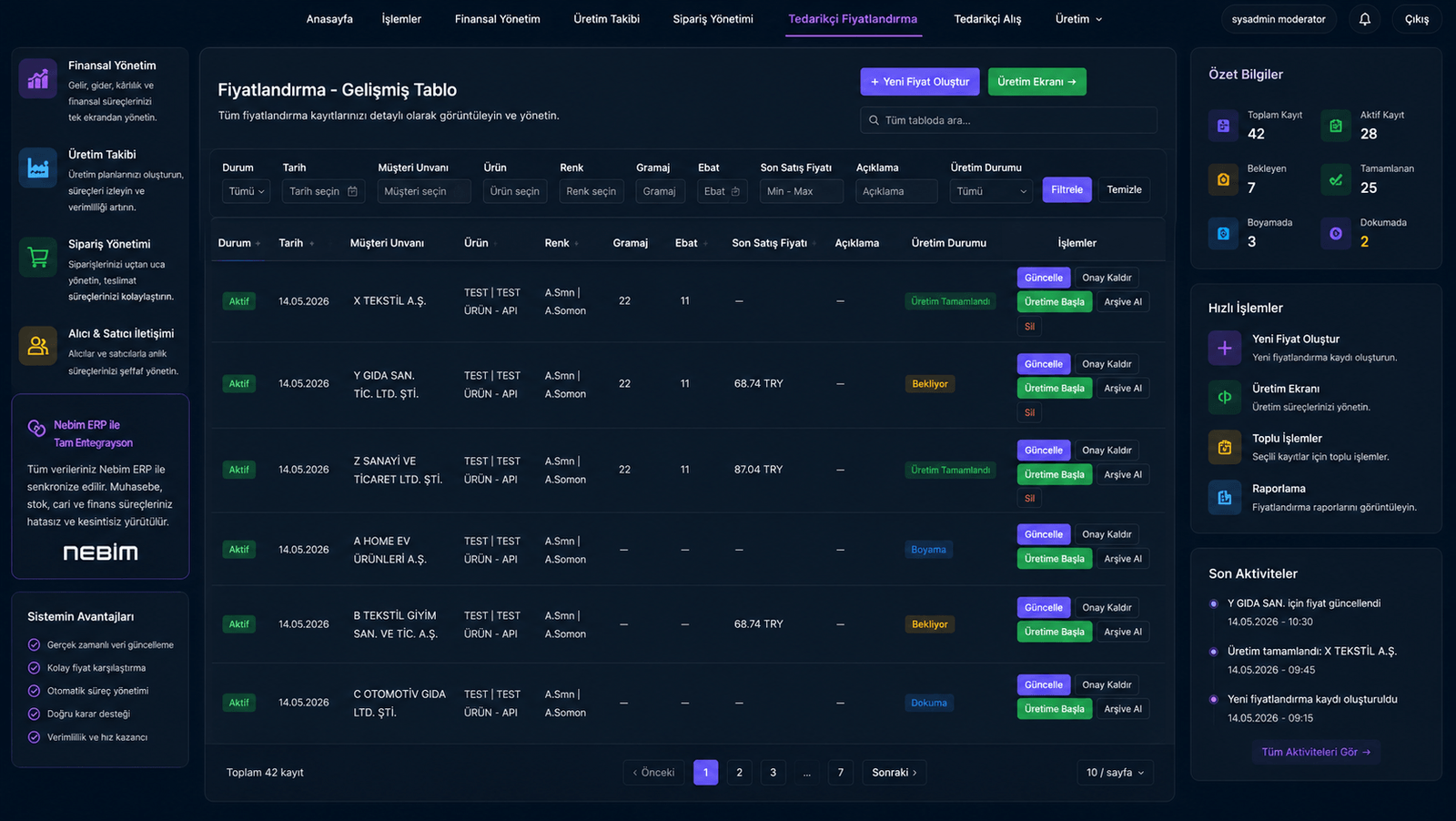
Task: Open the Üretim Durumu filter dropdown
Action: point(991,191)
